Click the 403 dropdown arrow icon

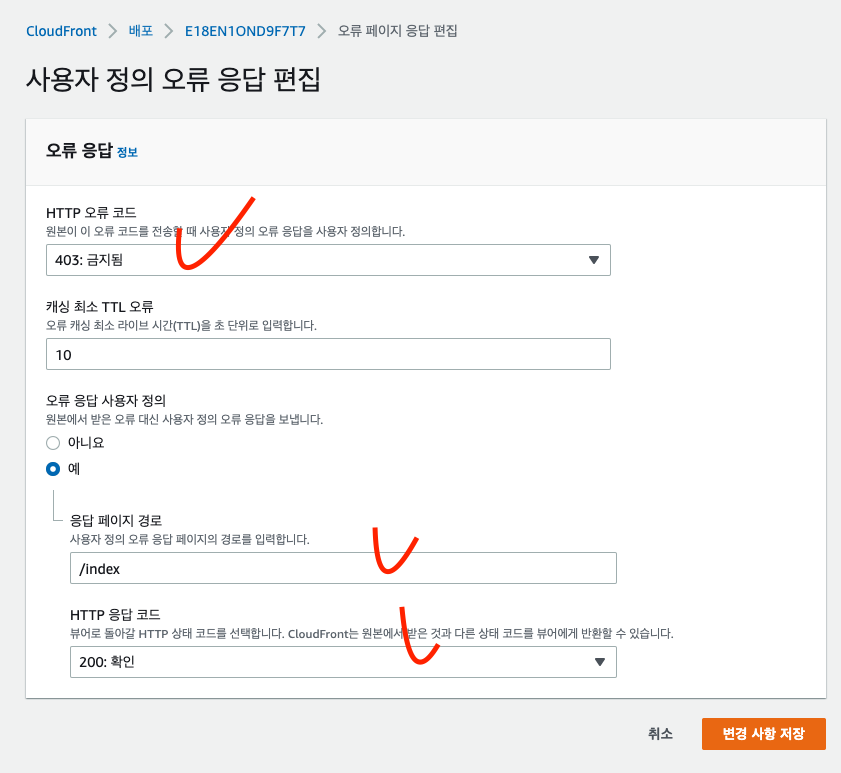[594, 260]
